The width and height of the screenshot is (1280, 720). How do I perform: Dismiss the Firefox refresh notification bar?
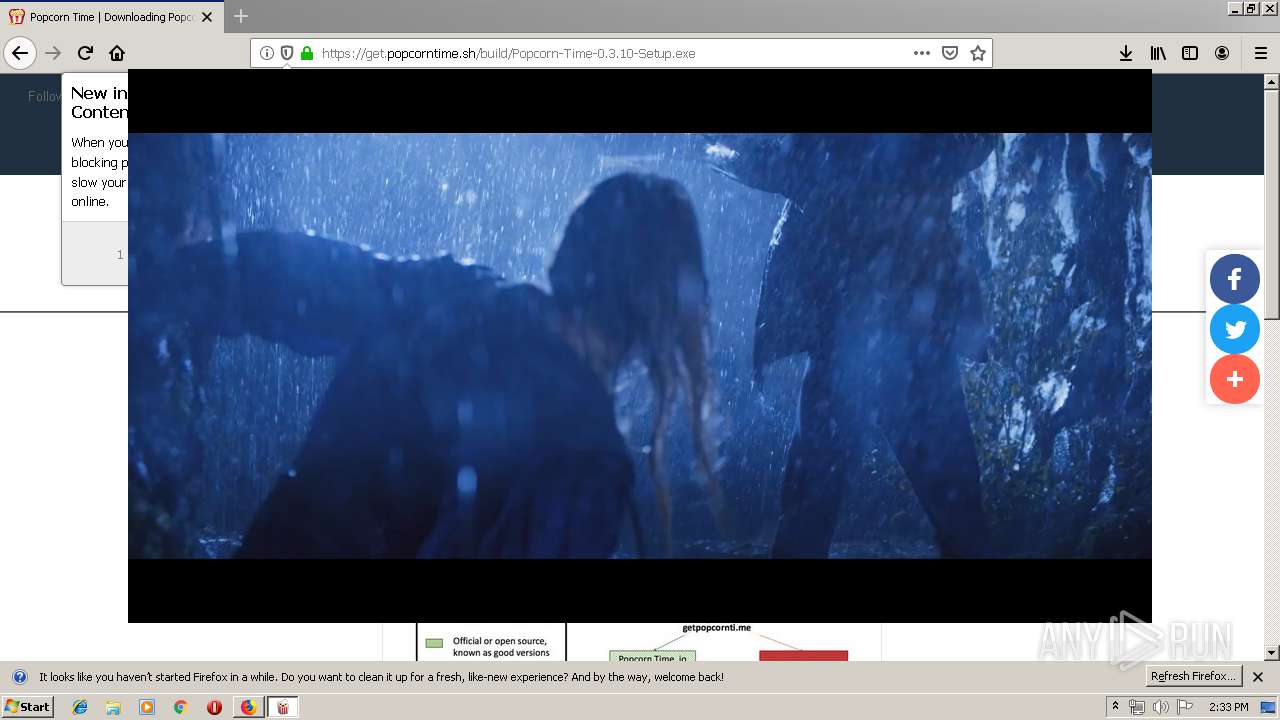coord(1258,677)
